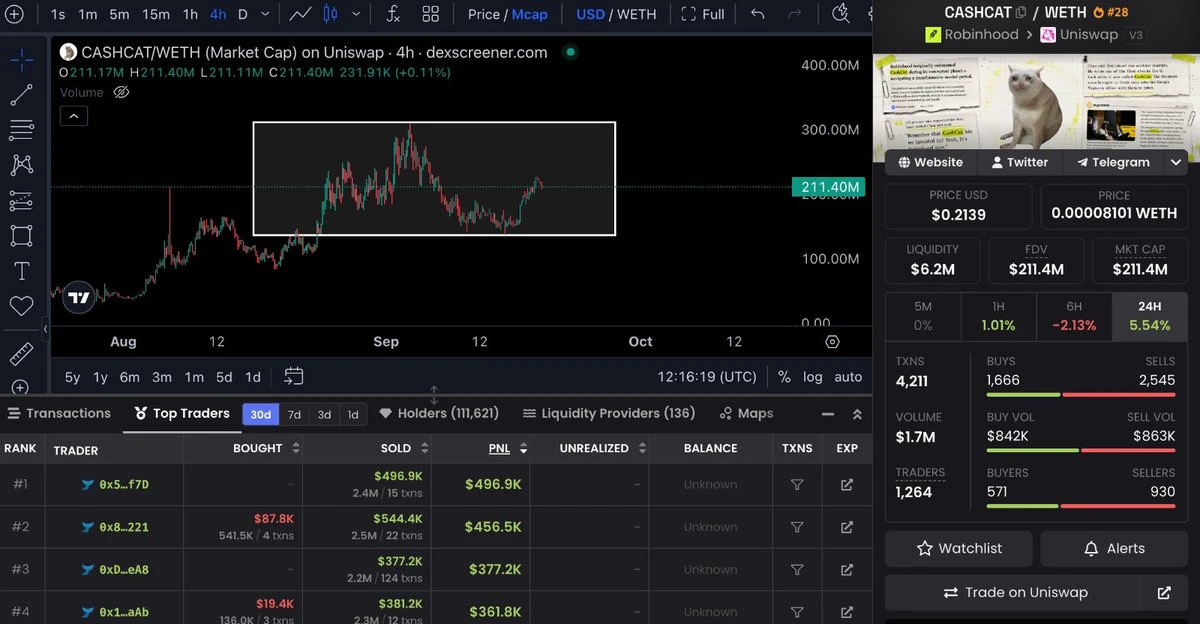Viewport: 1200px width, 624px height.
Task: Open explorer link for trader 0x1…aAb
Action: point(847,611)
